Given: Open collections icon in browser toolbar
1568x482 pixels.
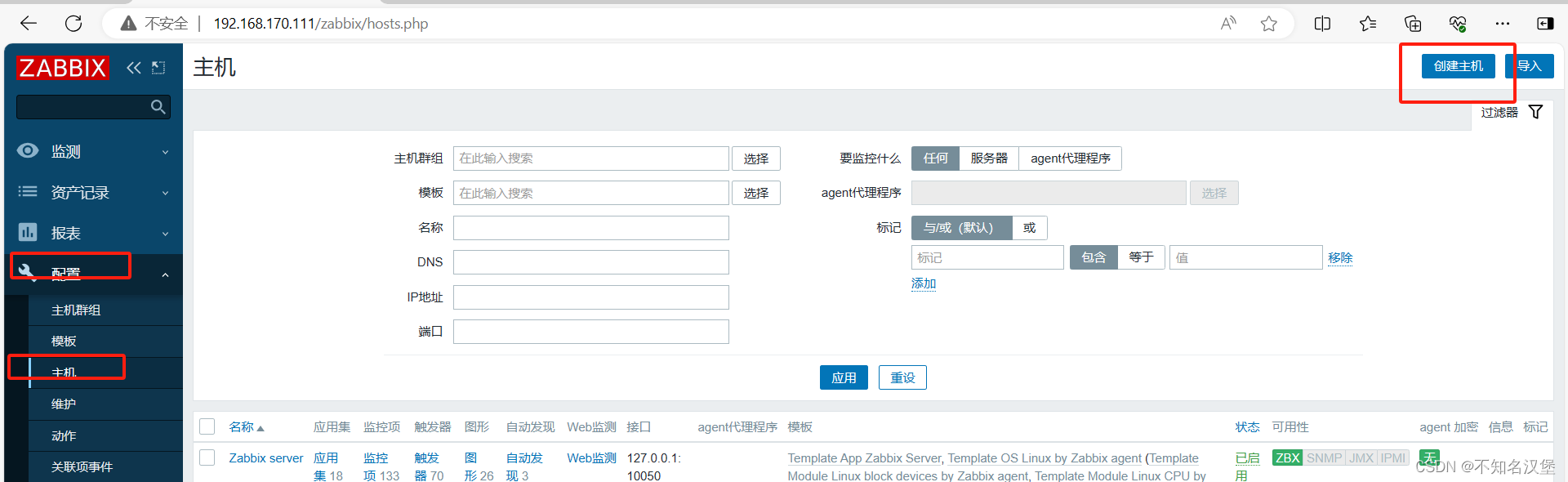Looking at the screenshot, I should point(1413,24).
